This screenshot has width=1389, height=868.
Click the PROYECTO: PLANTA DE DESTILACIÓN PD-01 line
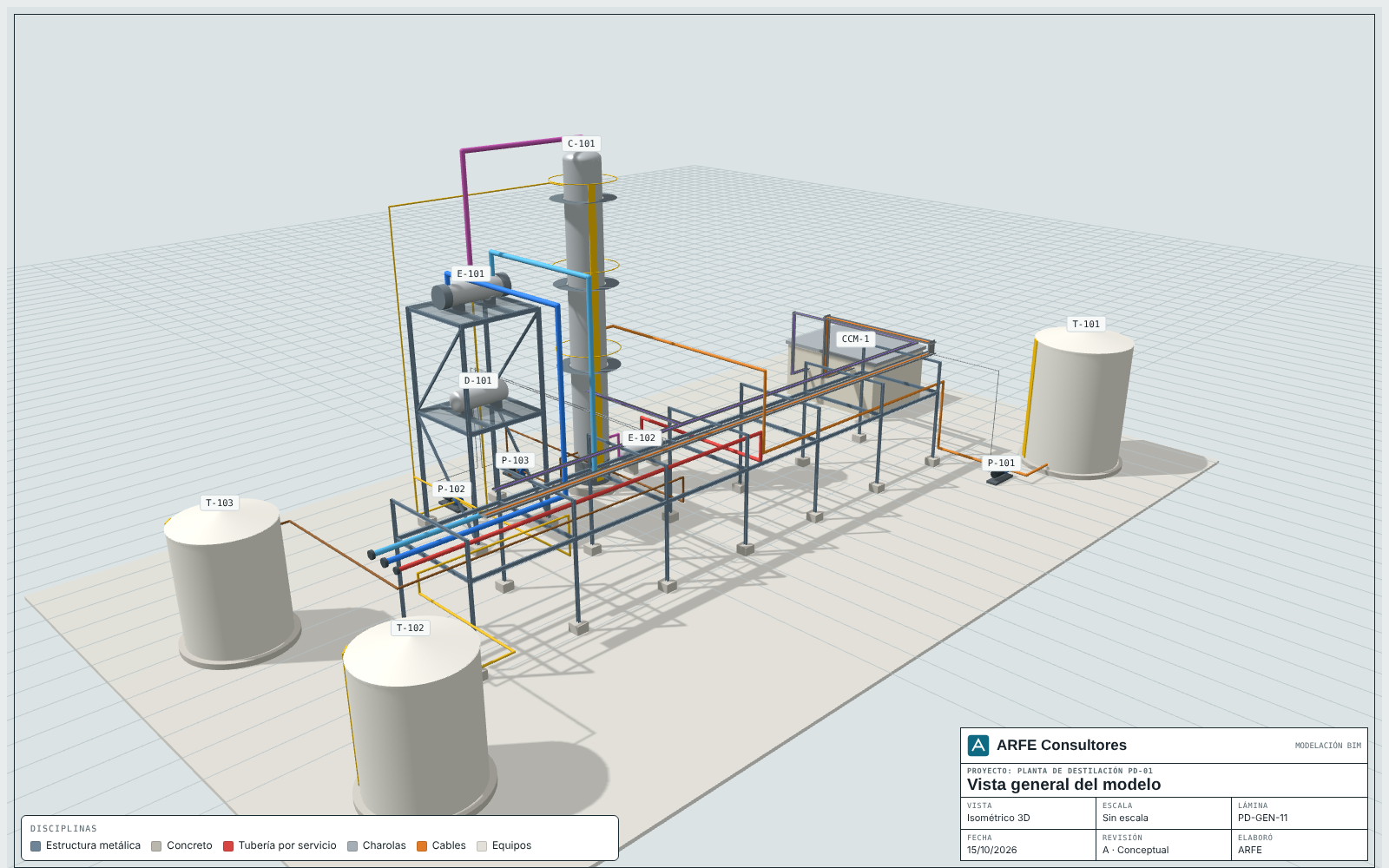[x=1060, y=771]
